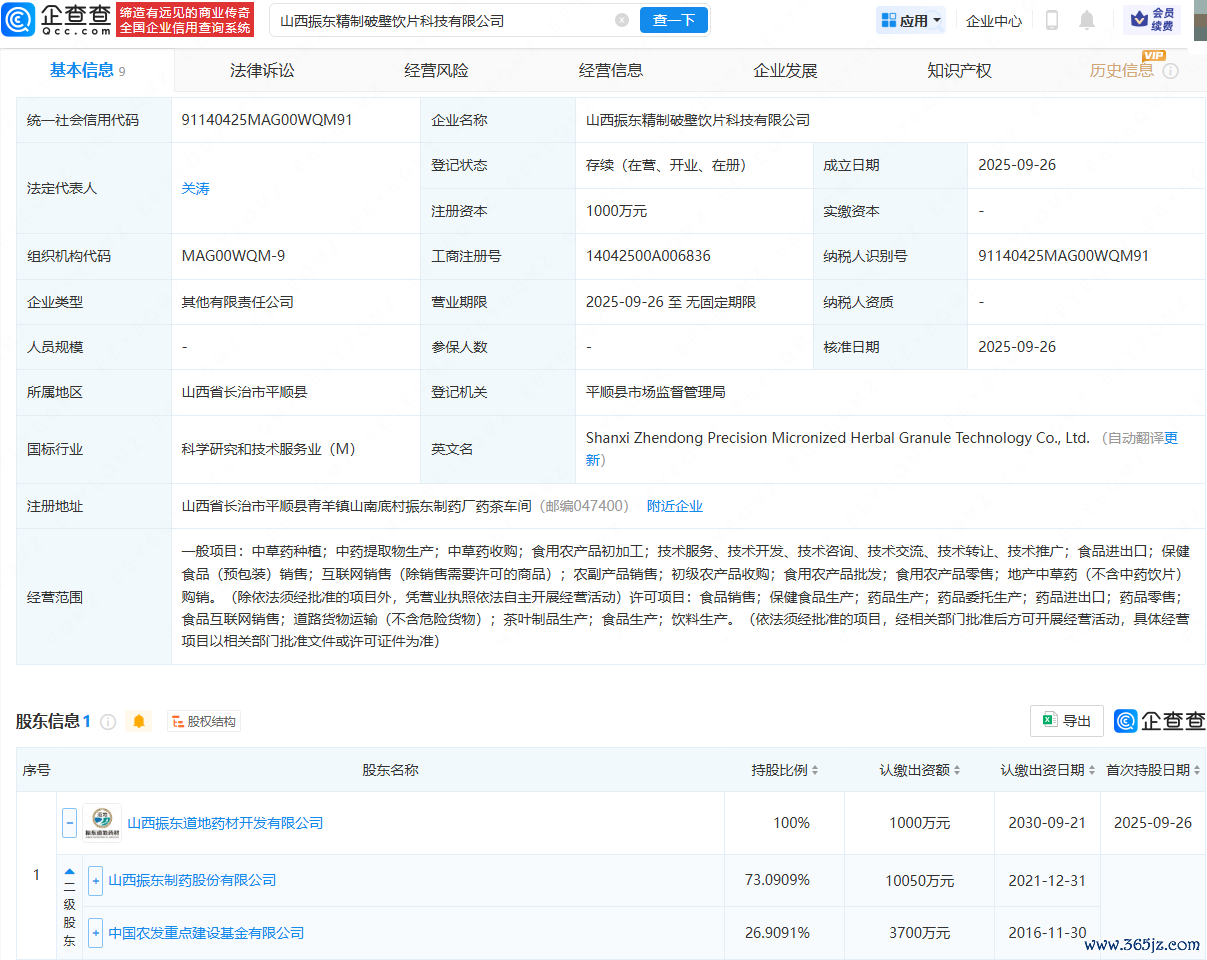Expand the 山西振东制药股份有限公司 row
Image resolution: width=1207 pixels, height=960 pixels.
click(x=96, y=880)
